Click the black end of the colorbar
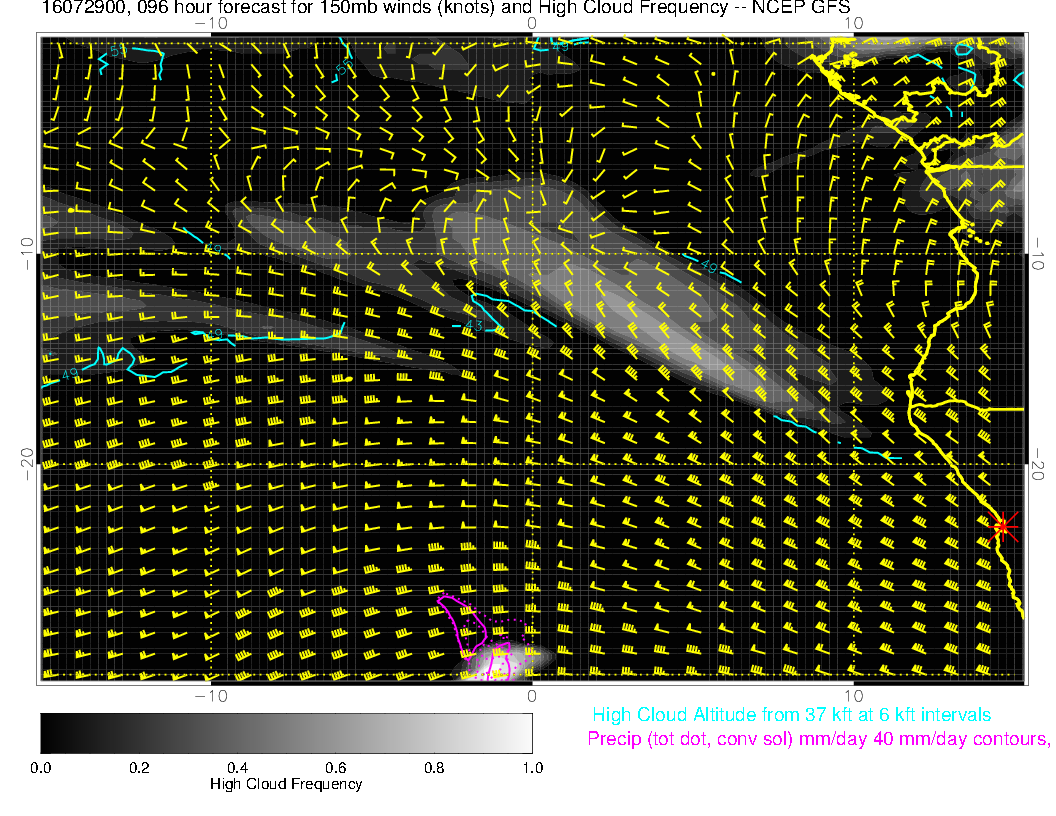1056x816 pixels. 46,732
